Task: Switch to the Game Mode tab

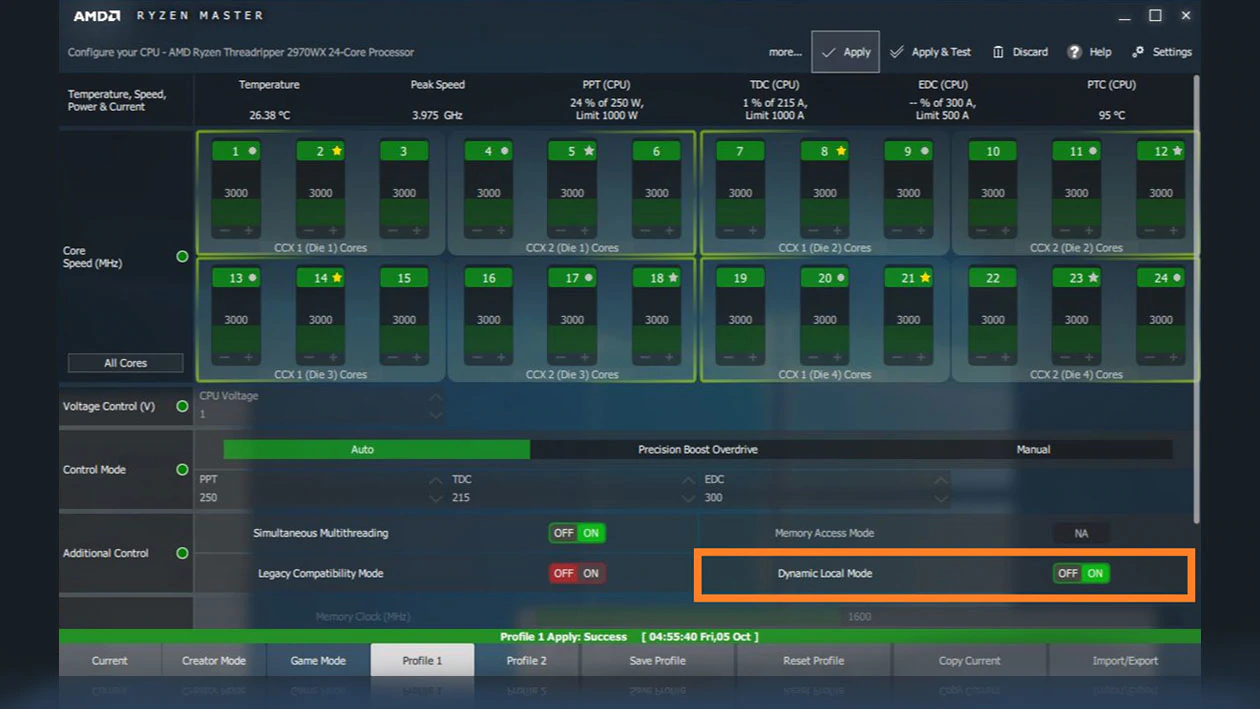Action: click(318, 660)
